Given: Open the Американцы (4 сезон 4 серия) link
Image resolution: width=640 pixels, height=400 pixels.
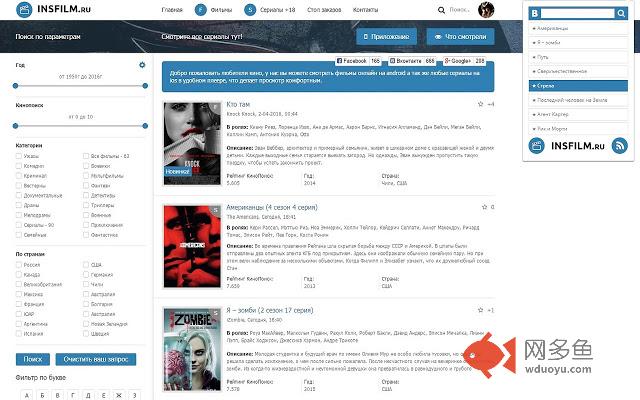Looking at the screenshot, I should (272, 207).
